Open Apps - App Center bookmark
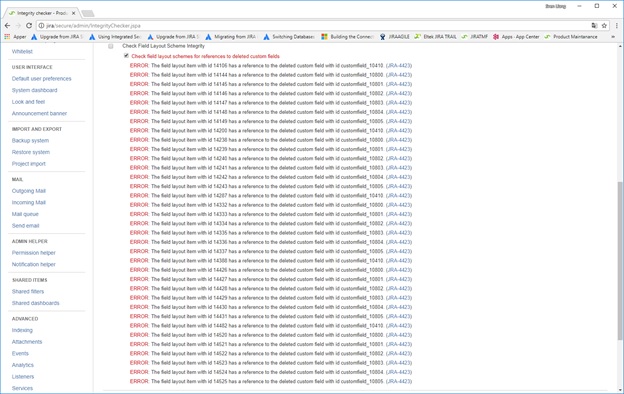 coord(516,37)
